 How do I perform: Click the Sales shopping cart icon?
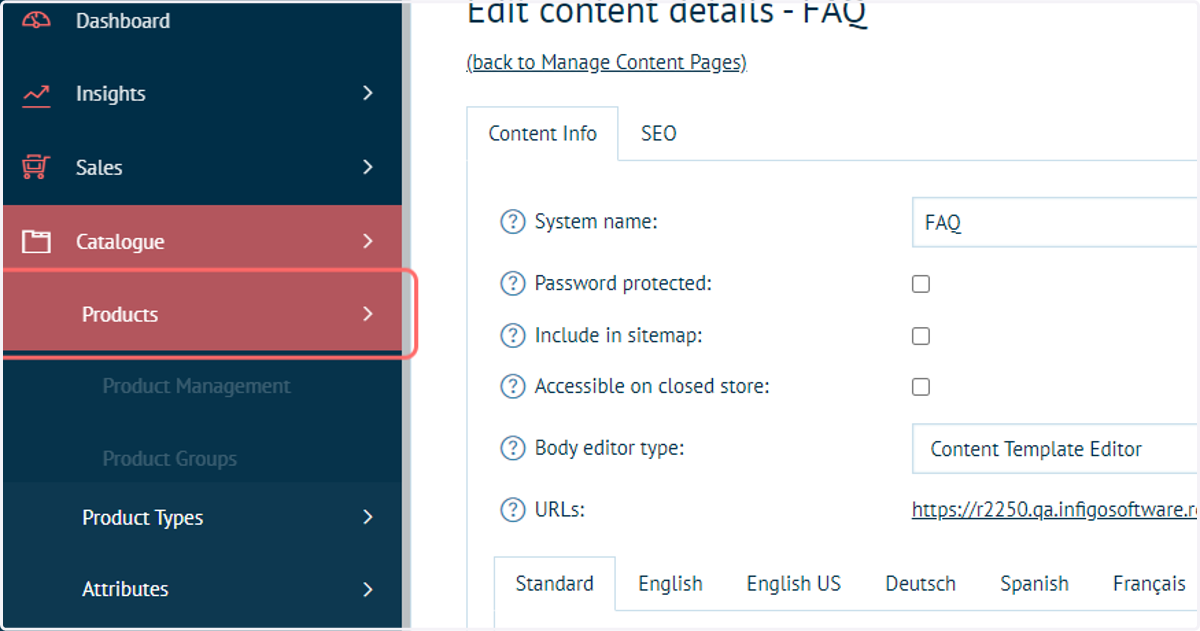click(x=36, y=167)
